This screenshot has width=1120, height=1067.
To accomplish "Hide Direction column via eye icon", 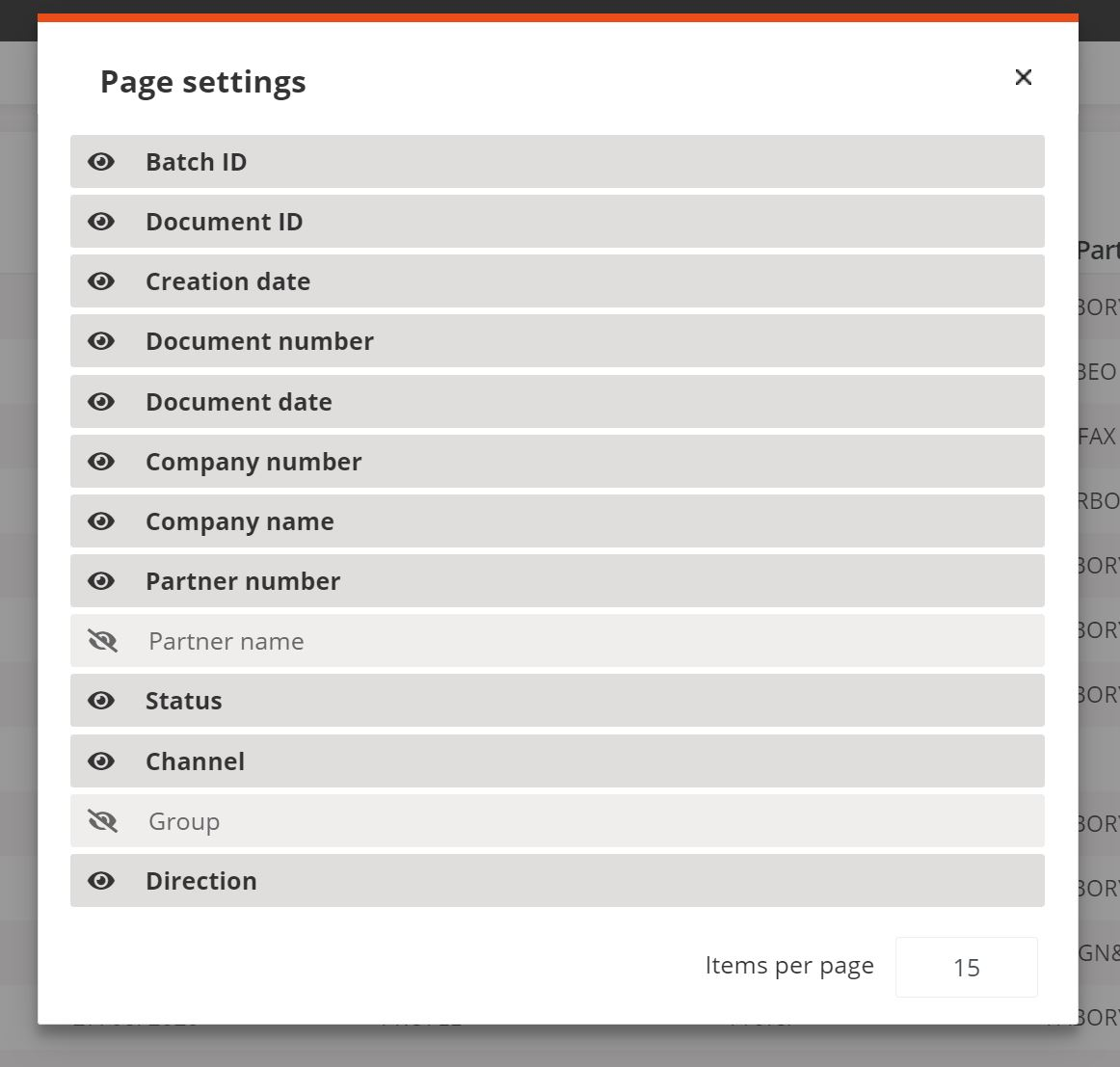I will pyautogui.click(x=101, y=881).
